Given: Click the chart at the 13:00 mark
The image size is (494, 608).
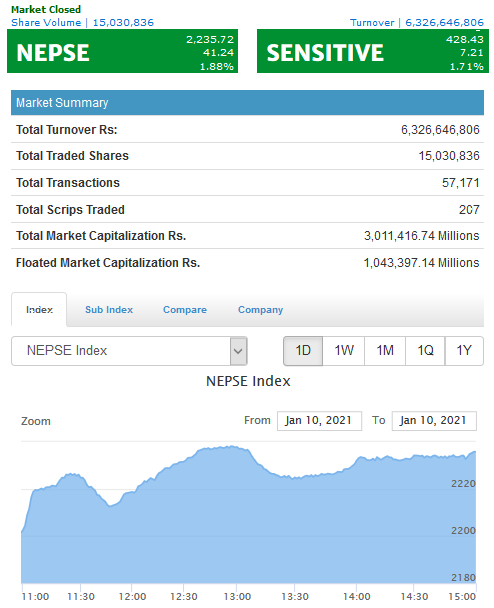Looking at the screenshot, I should click(x=236, y=516).
